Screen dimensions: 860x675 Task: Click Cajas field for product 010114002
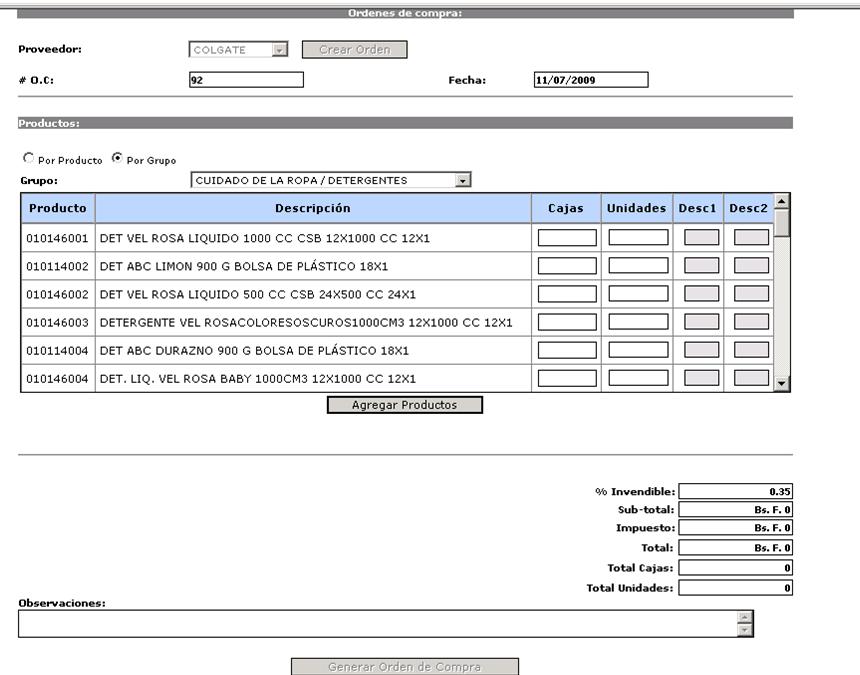[567, 266]
